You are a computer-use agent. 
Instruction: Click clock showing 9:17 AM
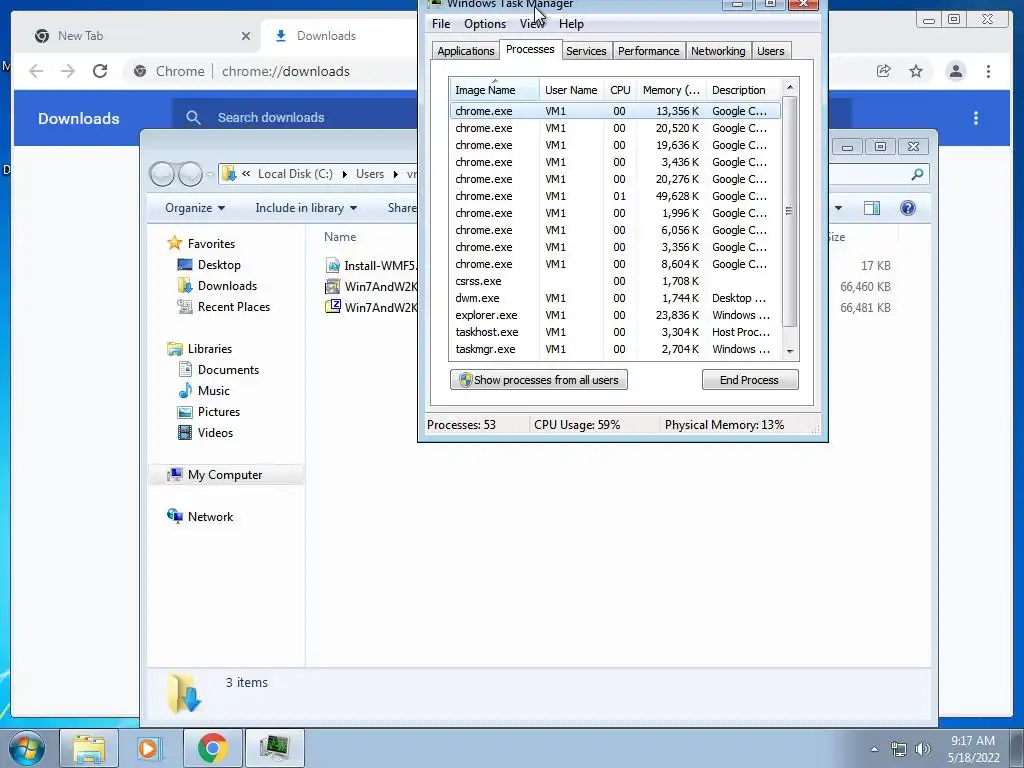(x=973, y=741)
